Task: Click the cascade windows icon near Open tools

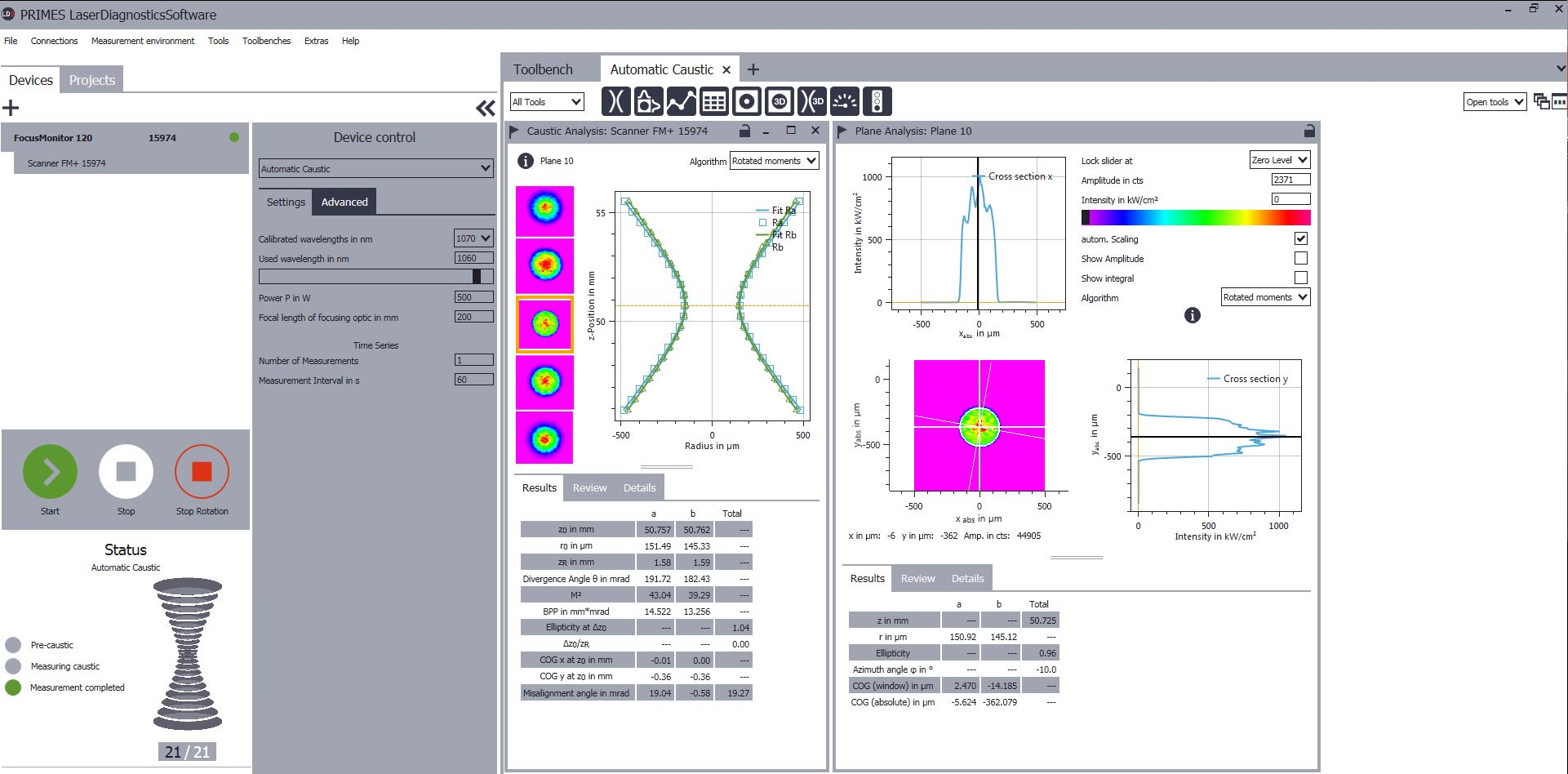Action: [x=1541, y=101]
